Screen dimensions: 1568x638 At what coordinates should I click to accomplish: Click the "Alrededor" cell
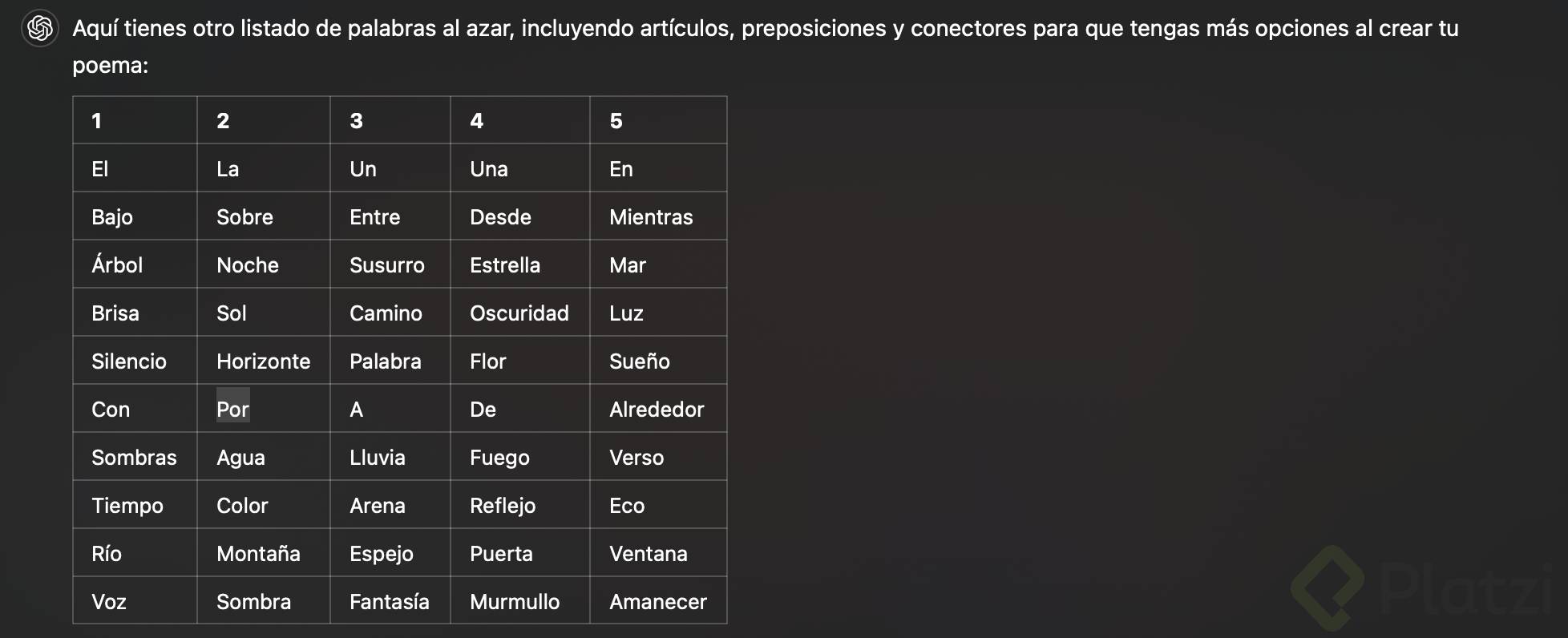point(656,410)
